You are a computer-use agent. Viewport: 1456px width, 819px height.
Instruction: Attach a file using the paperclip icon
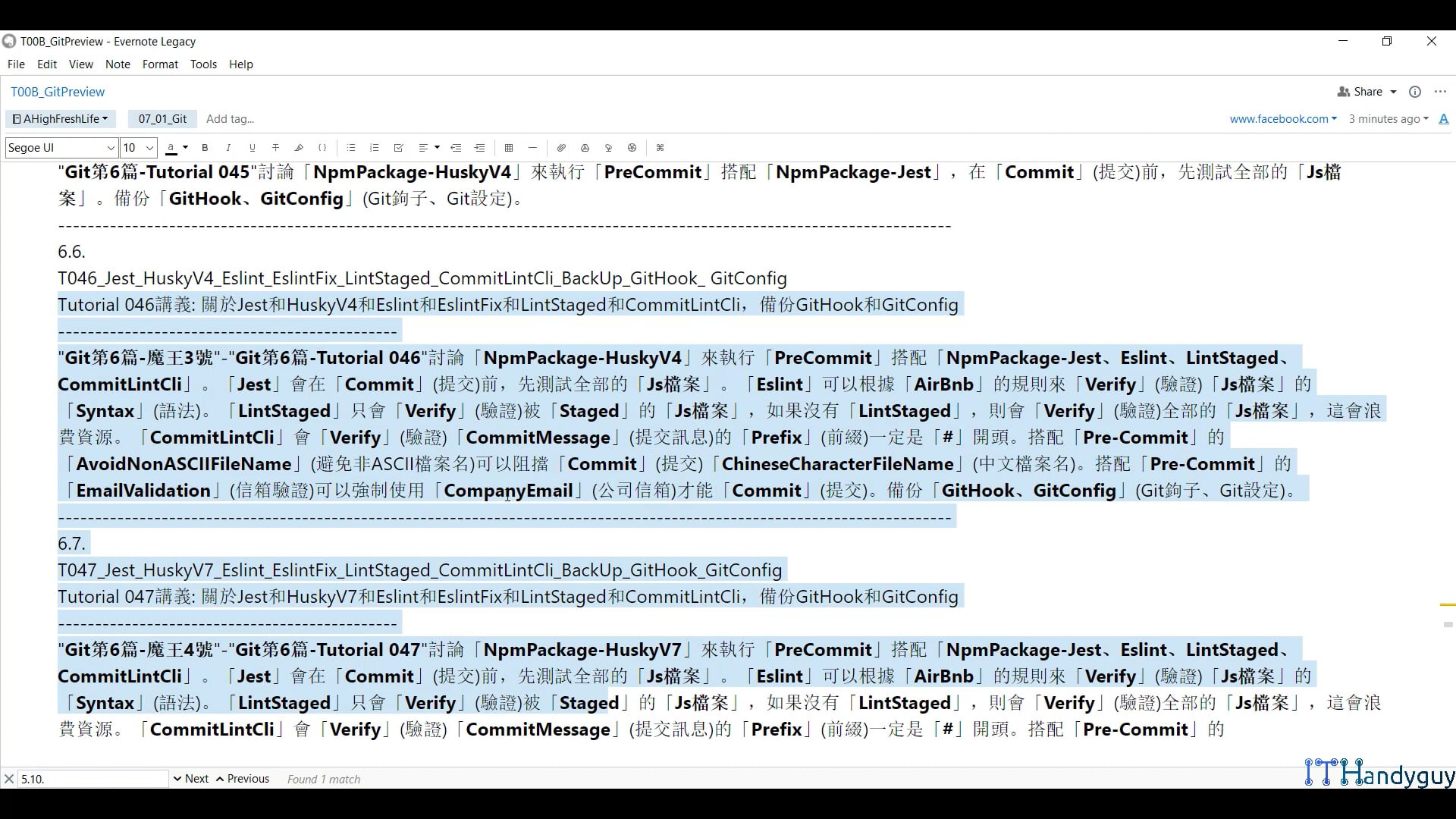(561, 148)
